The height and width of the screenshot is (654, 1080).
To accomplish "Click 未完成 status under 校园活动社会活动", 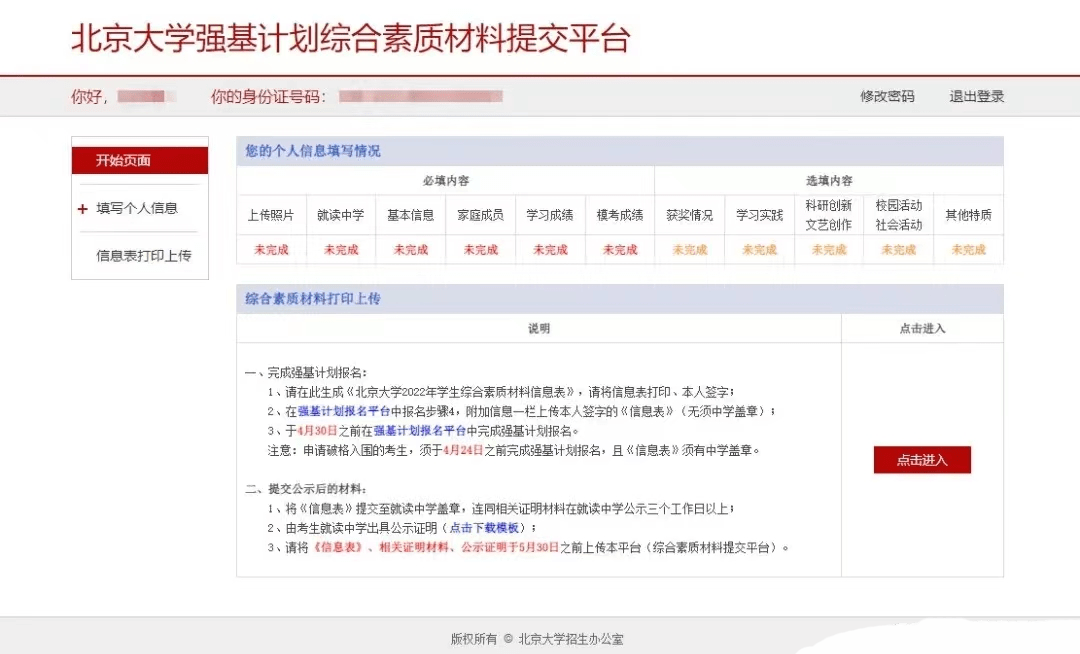I will click(898, 250).
